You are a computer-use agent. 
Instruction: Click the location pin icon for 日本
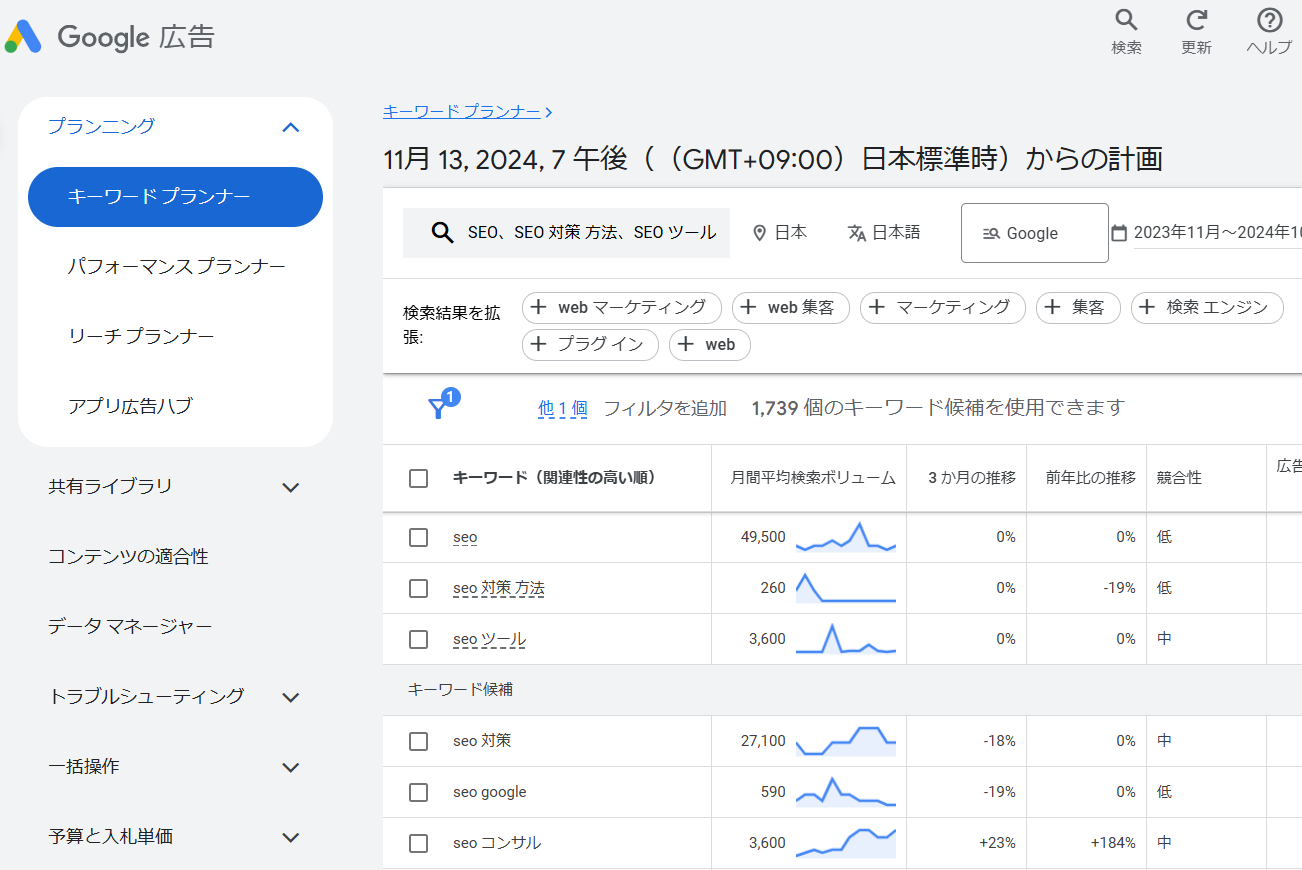pos(759,233)
